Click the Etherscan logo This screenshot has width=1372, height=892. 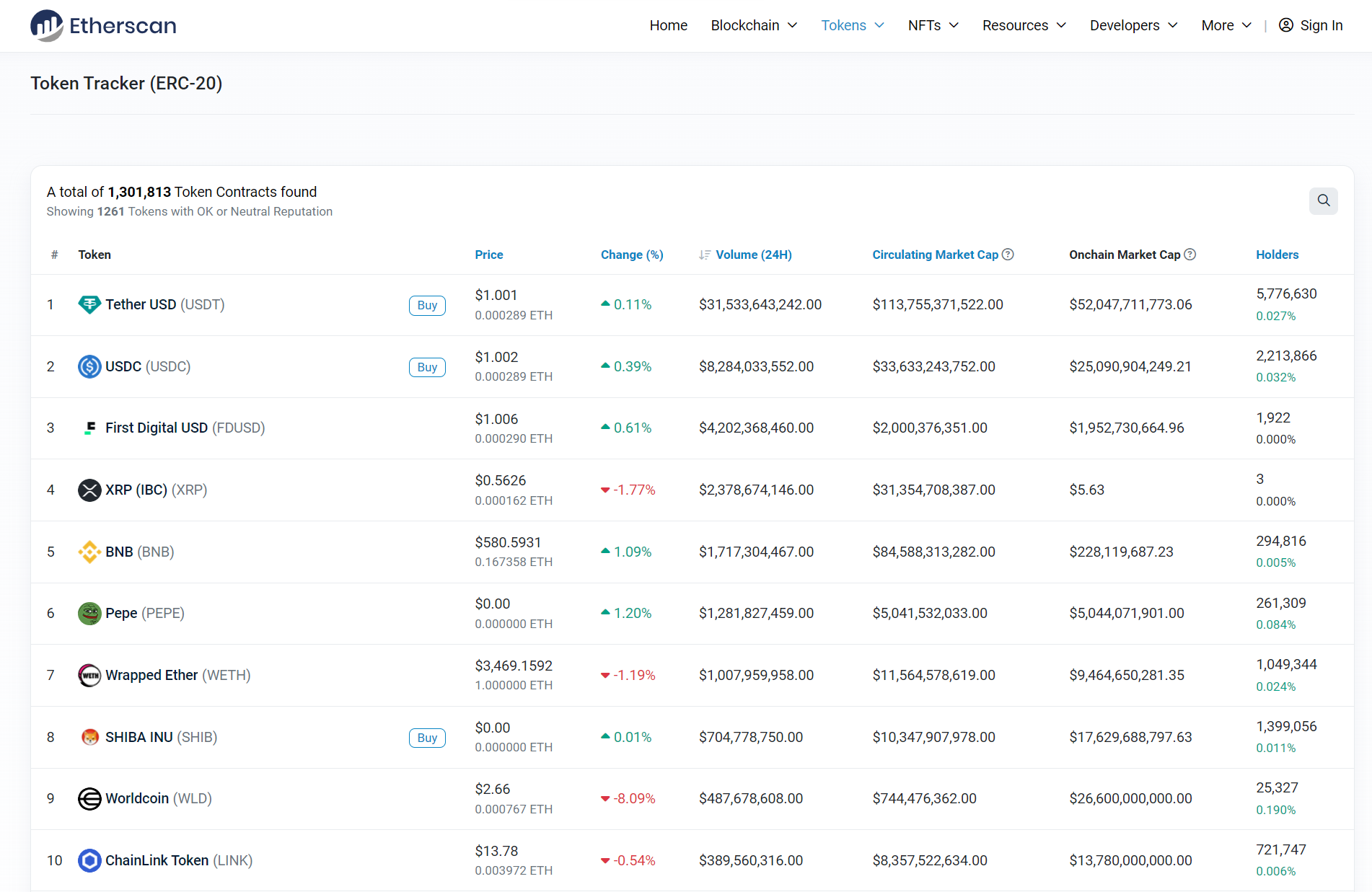pos(103,26)
